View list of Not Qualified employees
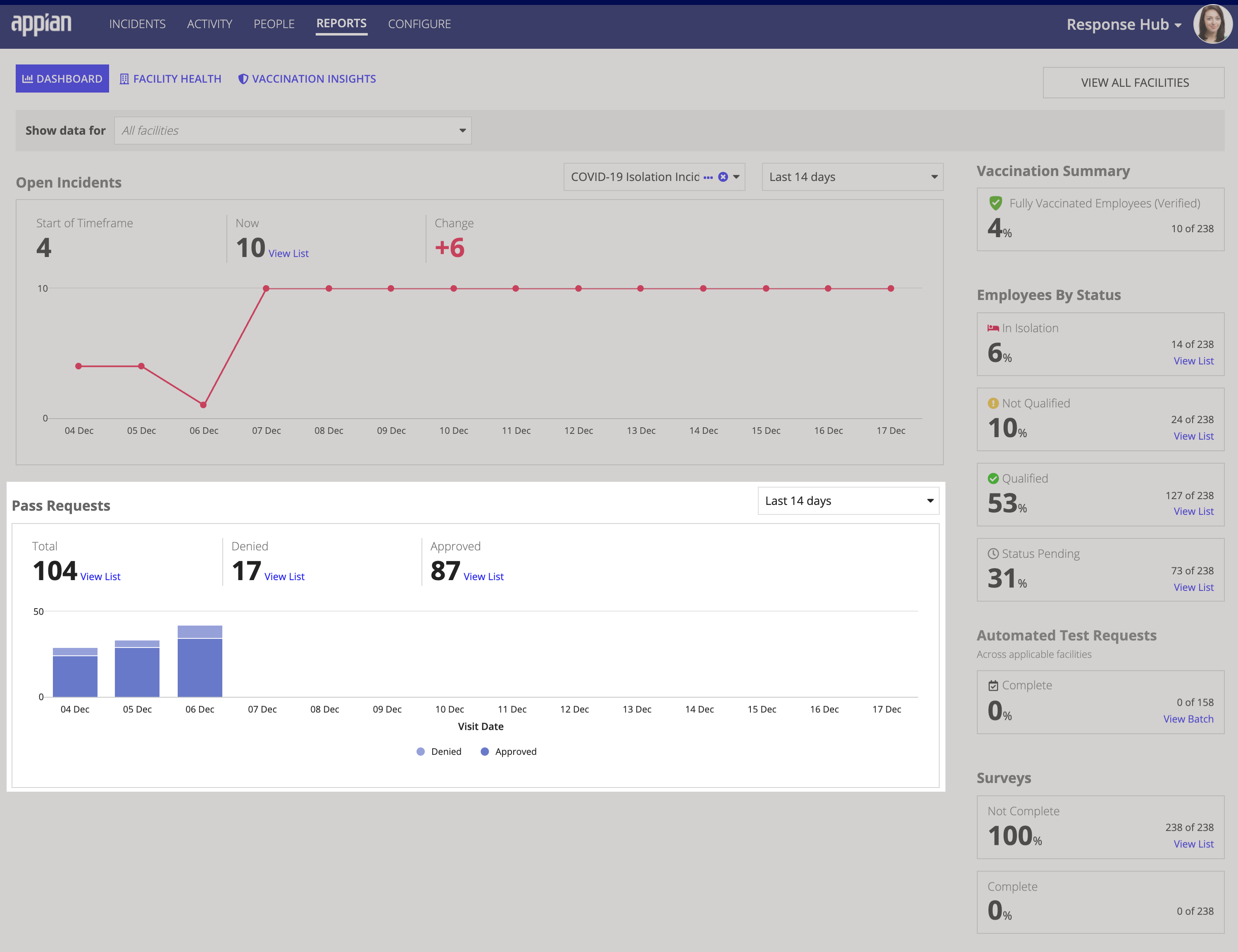 (x=1193, y=436)
